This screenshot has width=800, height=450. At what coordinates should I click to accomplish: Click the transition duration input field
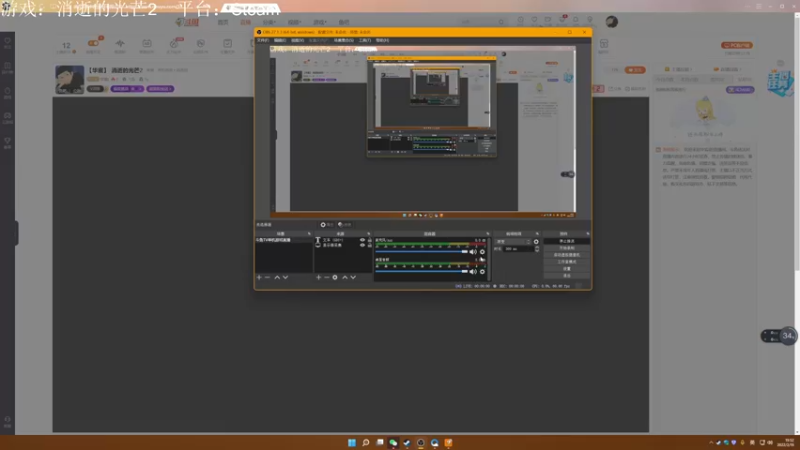coord(518,249)
